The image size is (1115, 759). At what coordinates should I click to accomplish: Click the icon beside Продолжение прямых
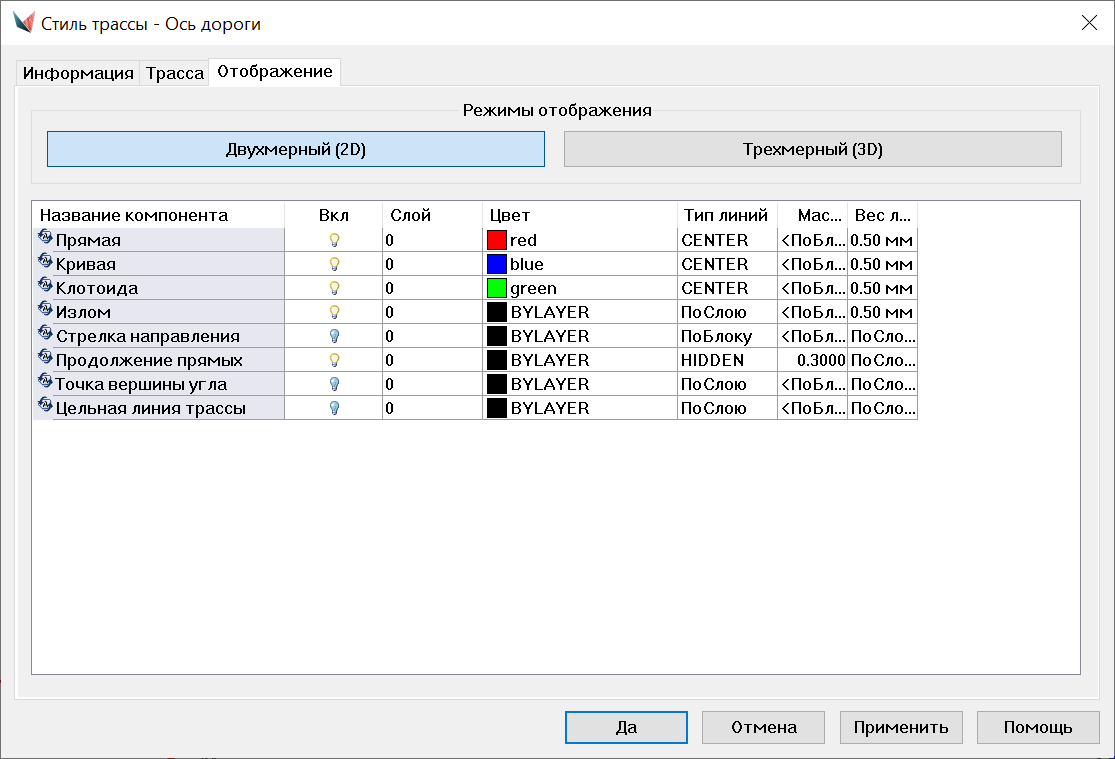click(x=45, y=359)
